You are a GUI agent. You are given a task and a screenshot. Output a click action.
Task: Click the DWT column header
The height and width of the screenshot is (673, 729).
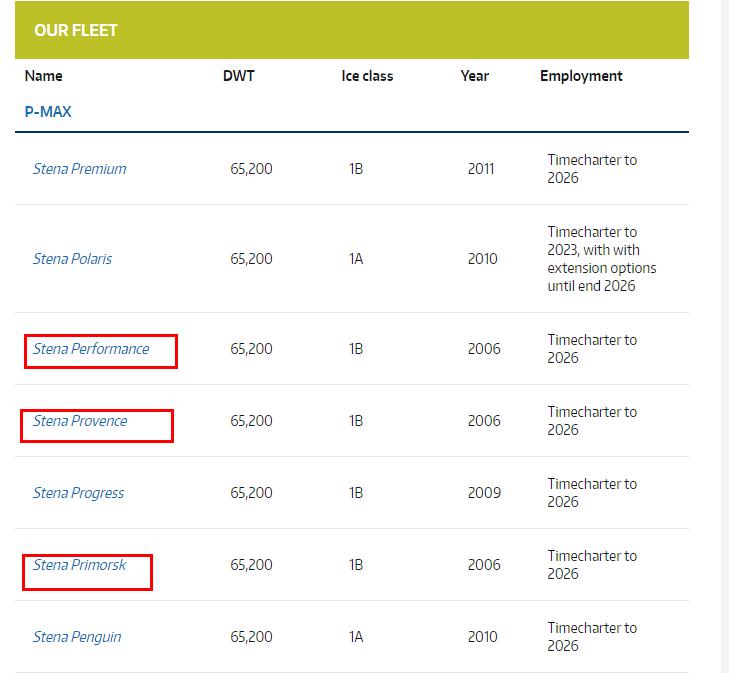coord(239,76)
